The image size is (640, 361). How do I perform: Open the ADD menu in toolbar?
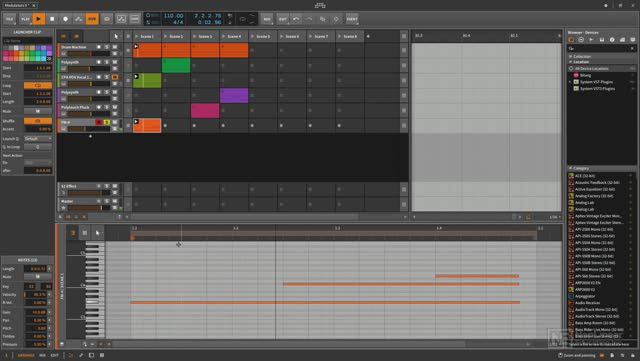point(267,19)
